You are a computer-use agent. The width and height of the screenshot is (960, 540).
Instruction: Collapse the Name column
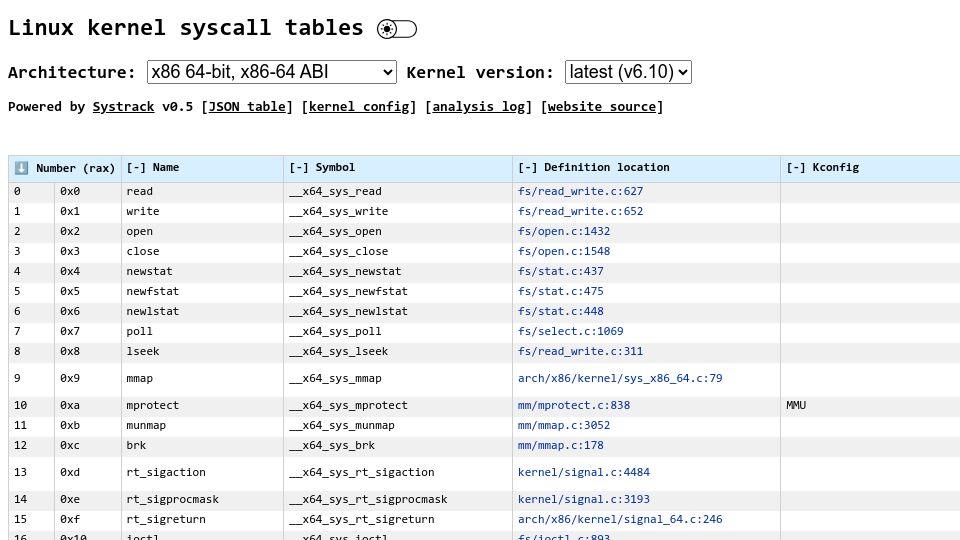[136, 168]
